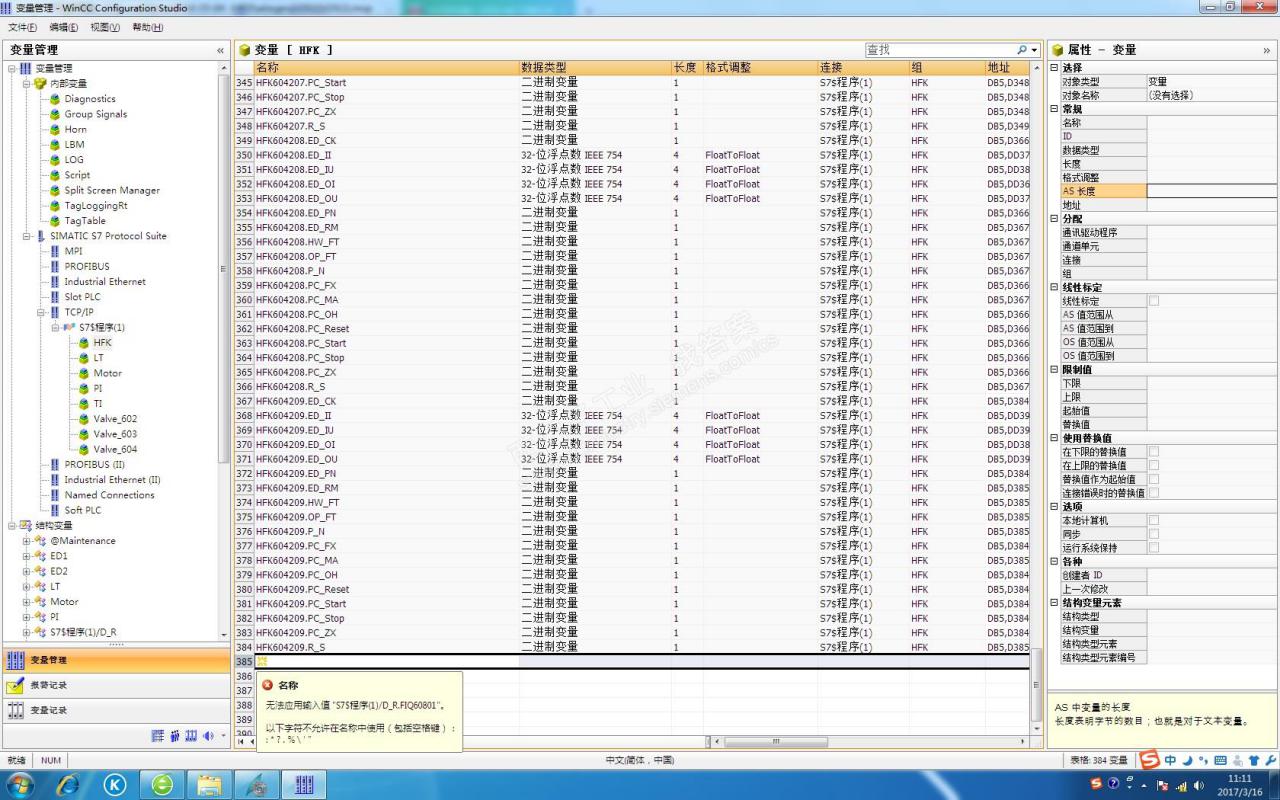Click the search input field
Screen dimensions: 1280x800
940,50
